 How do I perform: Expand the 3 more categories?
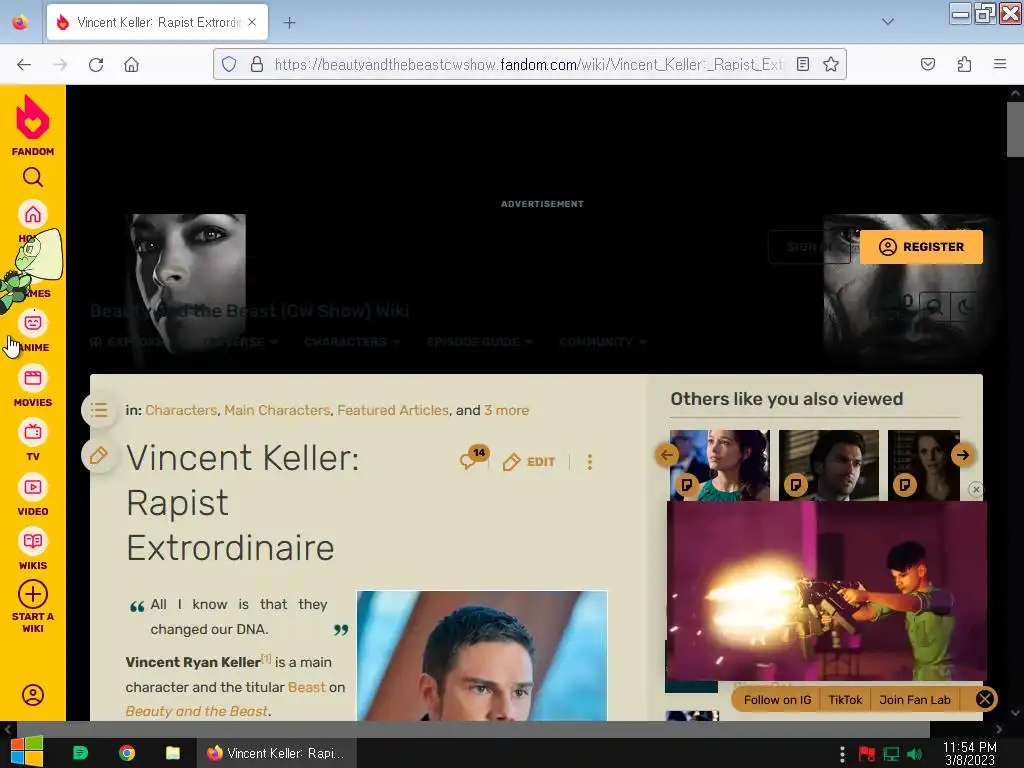coord(506,410)
